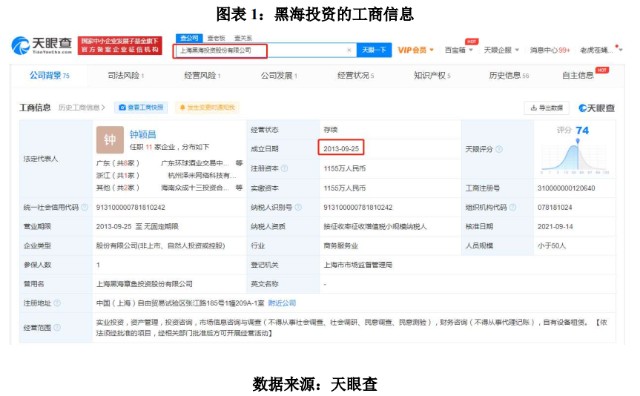Viewport: 640px width, 396px height.
Task: Click the 查看工商快照 button
Action: [x=141, y=107]
